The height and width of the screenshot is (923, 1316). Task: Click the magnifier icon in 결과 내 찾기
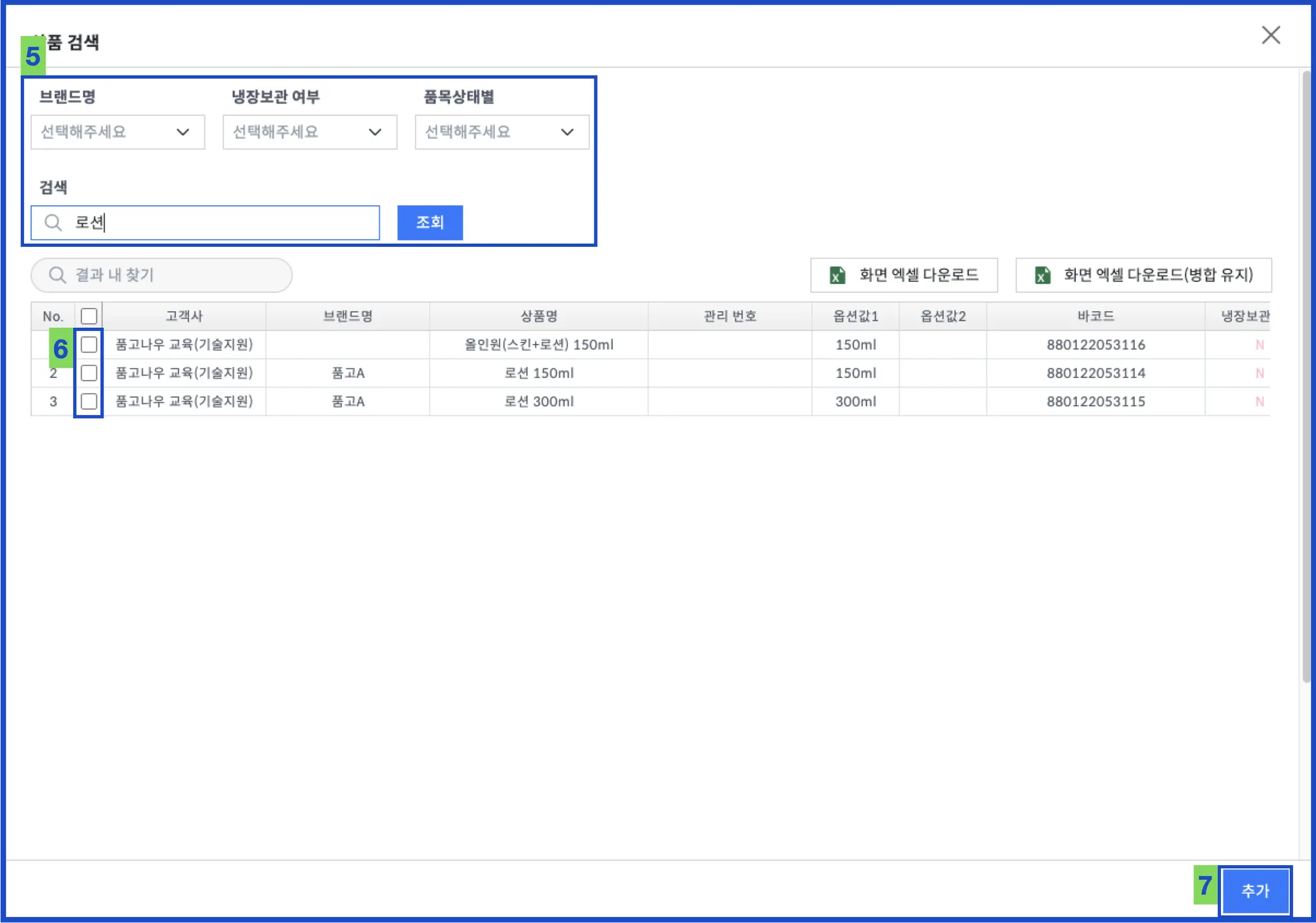click(57, 275)
